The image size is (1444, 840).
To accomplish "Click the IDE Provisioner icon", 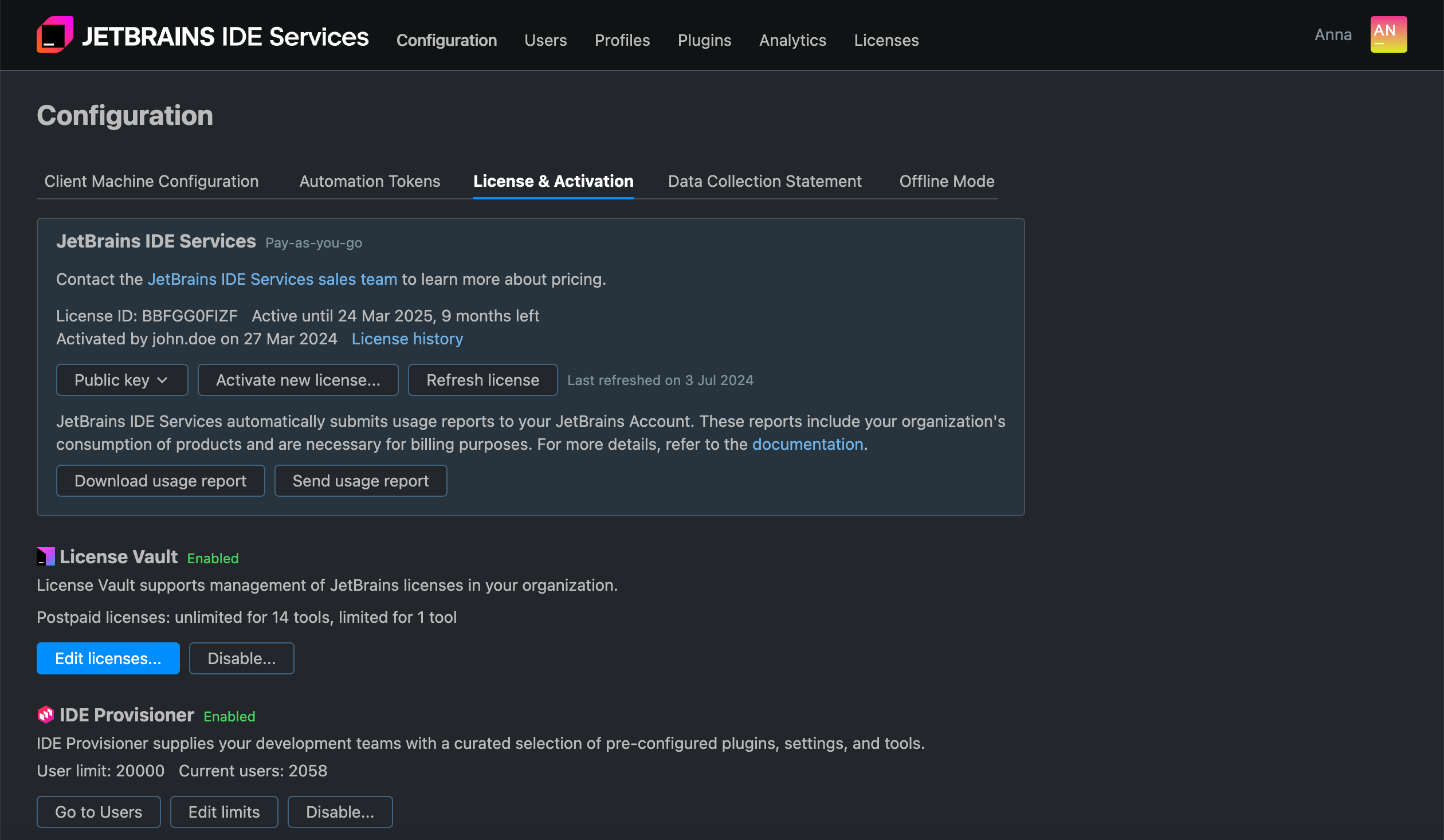I will tap(45, 714).
